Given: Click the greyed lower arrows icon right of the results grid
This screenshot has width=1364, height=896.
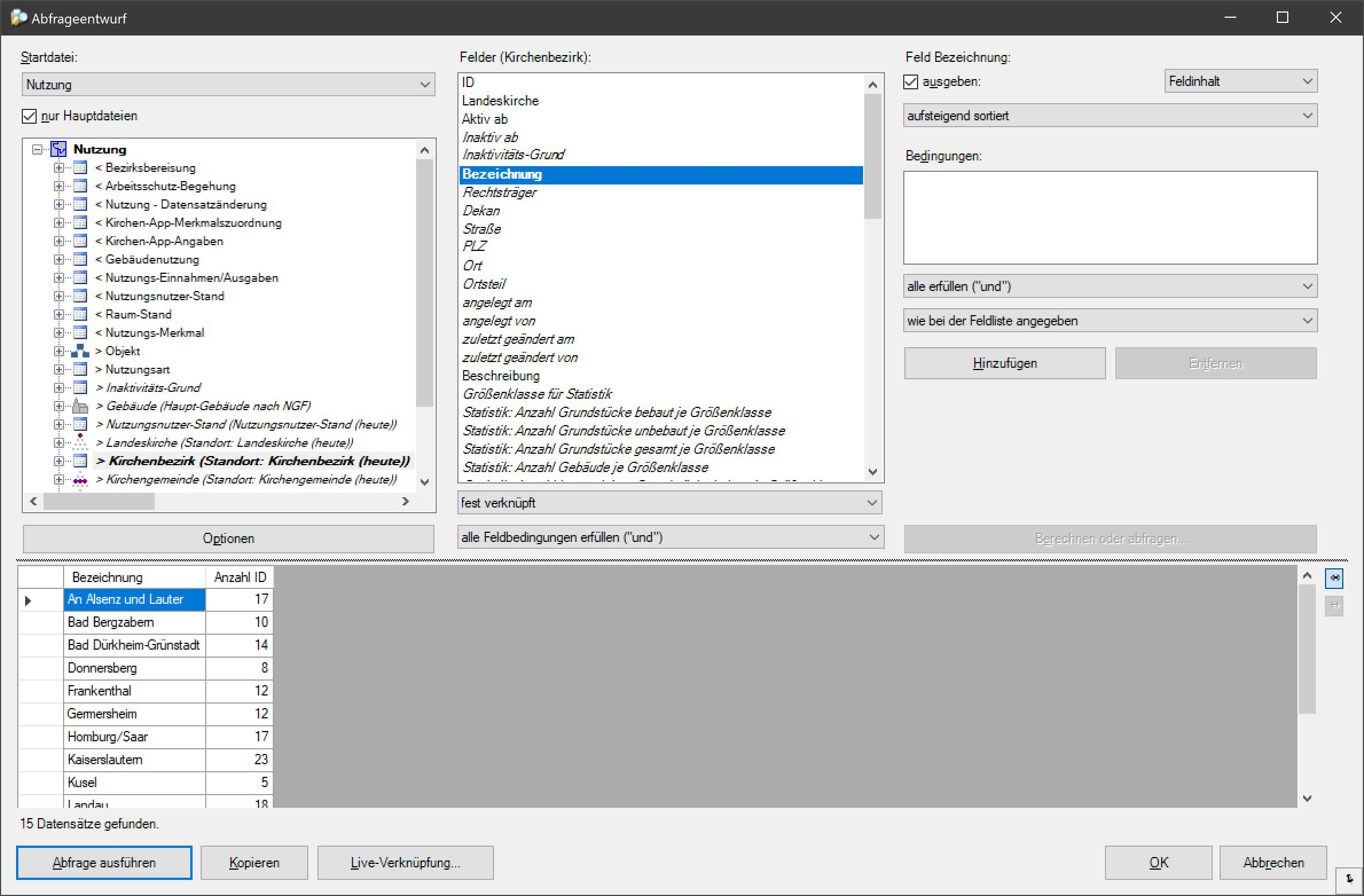Looking at the screenshot, I should pyautogui.click(x=1334, y=606).
